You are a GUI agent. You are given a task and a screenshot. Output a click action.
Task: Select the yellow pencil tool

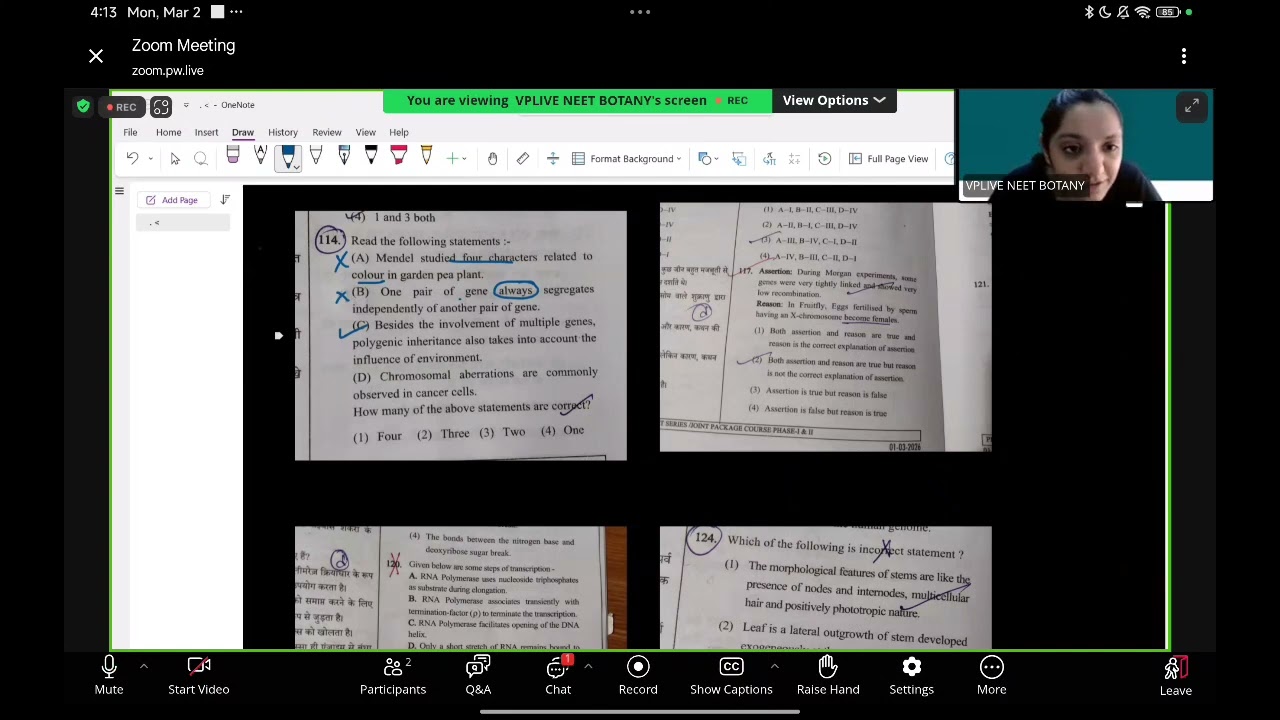tap(426, 156)
